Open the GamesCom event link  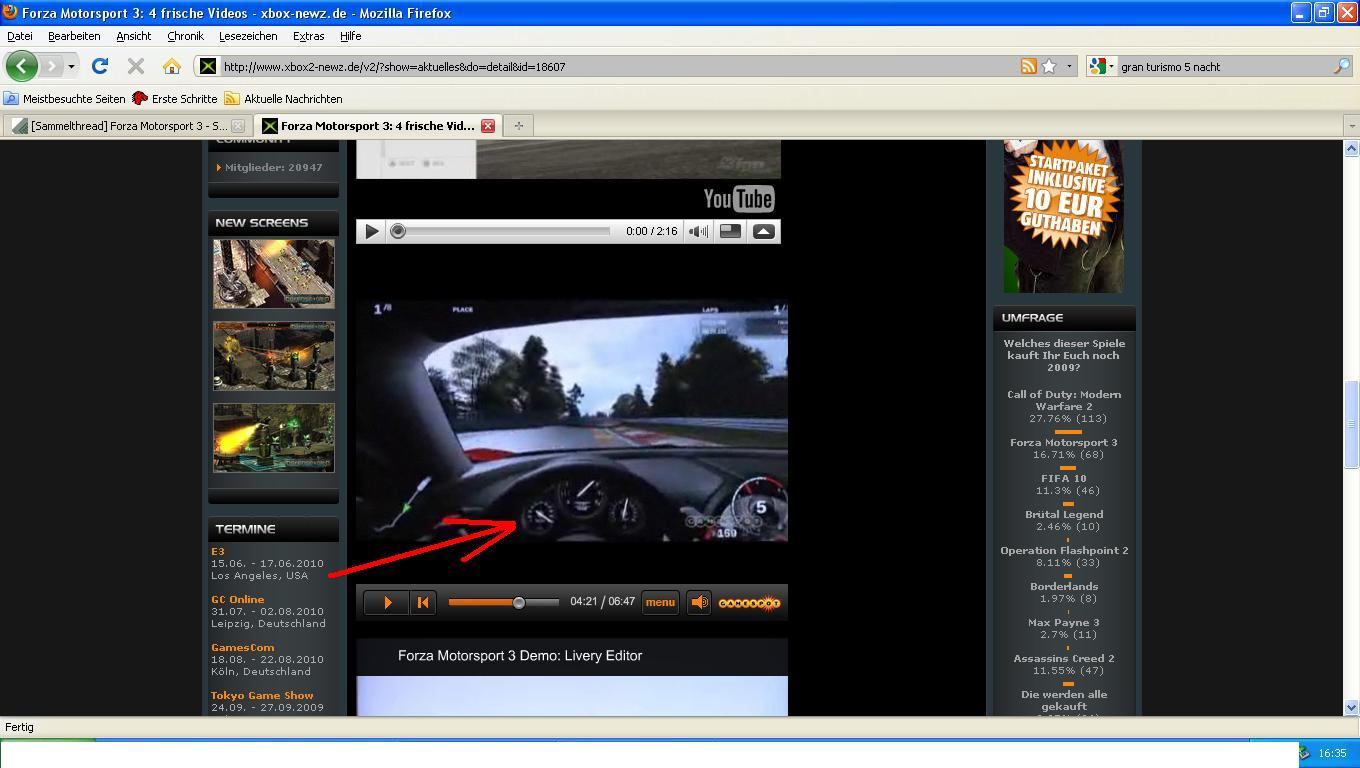point(243,647)
